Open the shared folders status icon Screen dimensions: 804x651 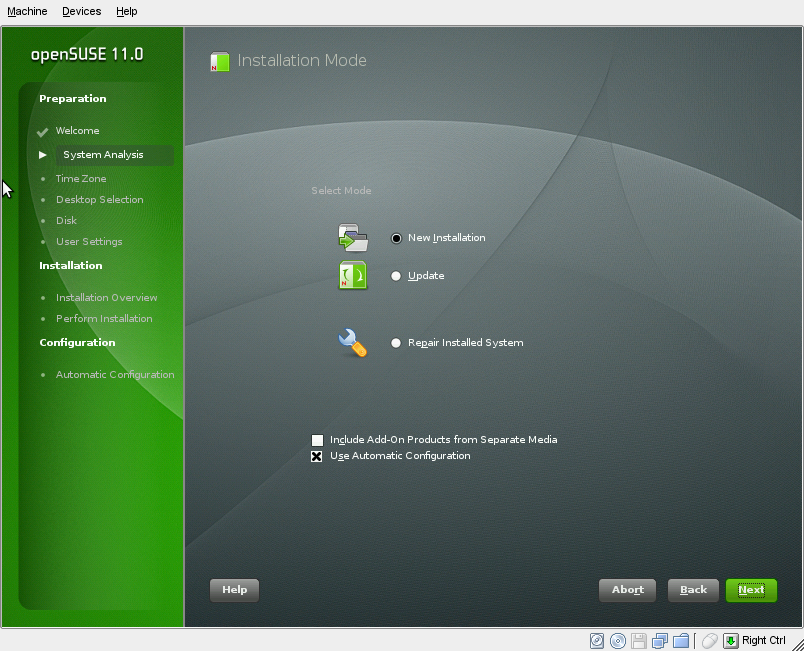(682, 640)
